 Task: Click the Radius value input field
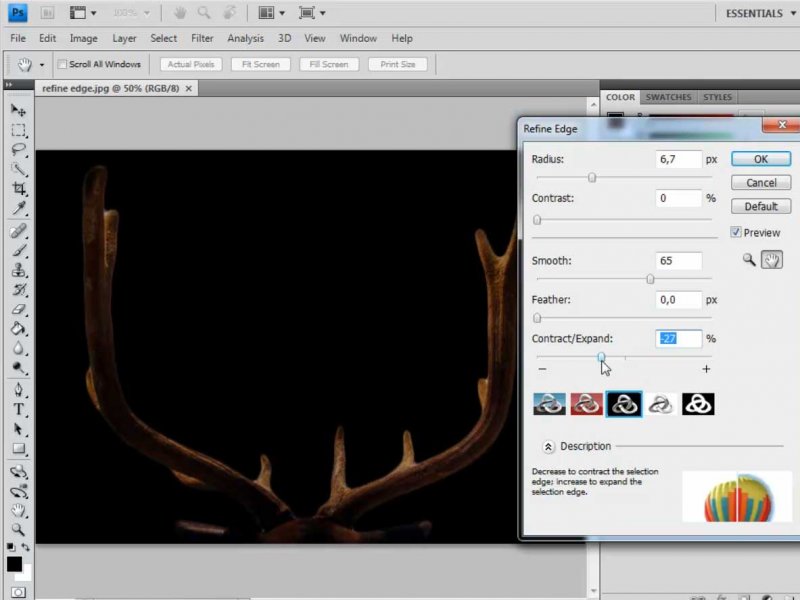click(x=678, y=159)
